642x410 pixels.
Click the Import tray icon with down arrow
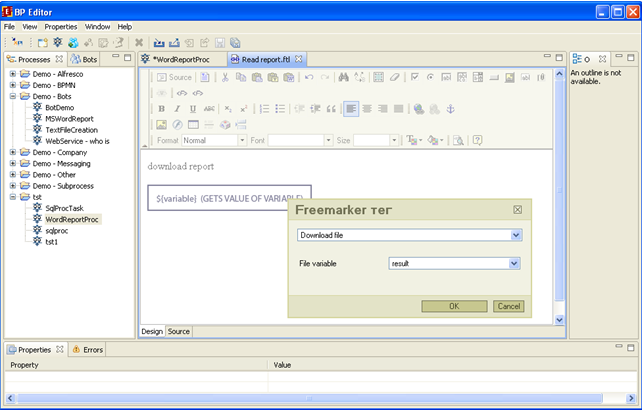click(159, 43)
